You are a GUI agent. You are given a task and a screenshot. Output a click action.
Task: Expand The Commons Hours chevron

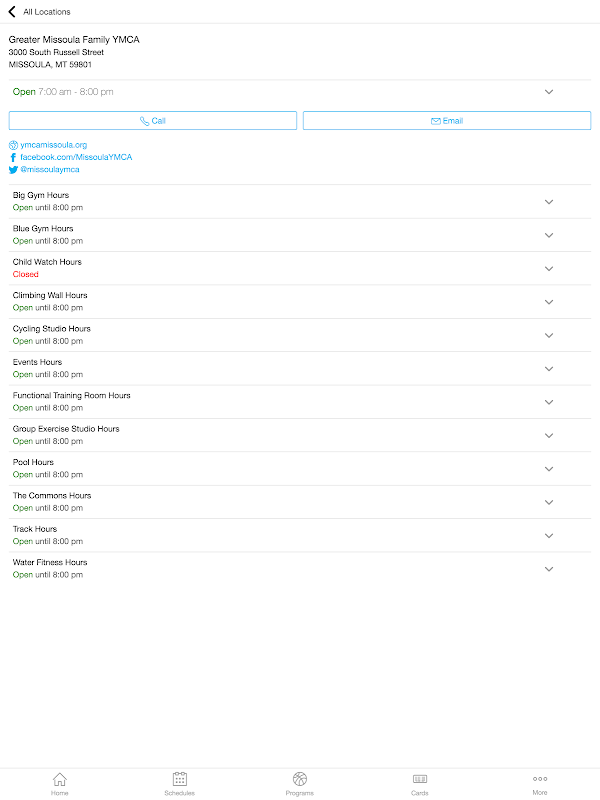(549, 503)
